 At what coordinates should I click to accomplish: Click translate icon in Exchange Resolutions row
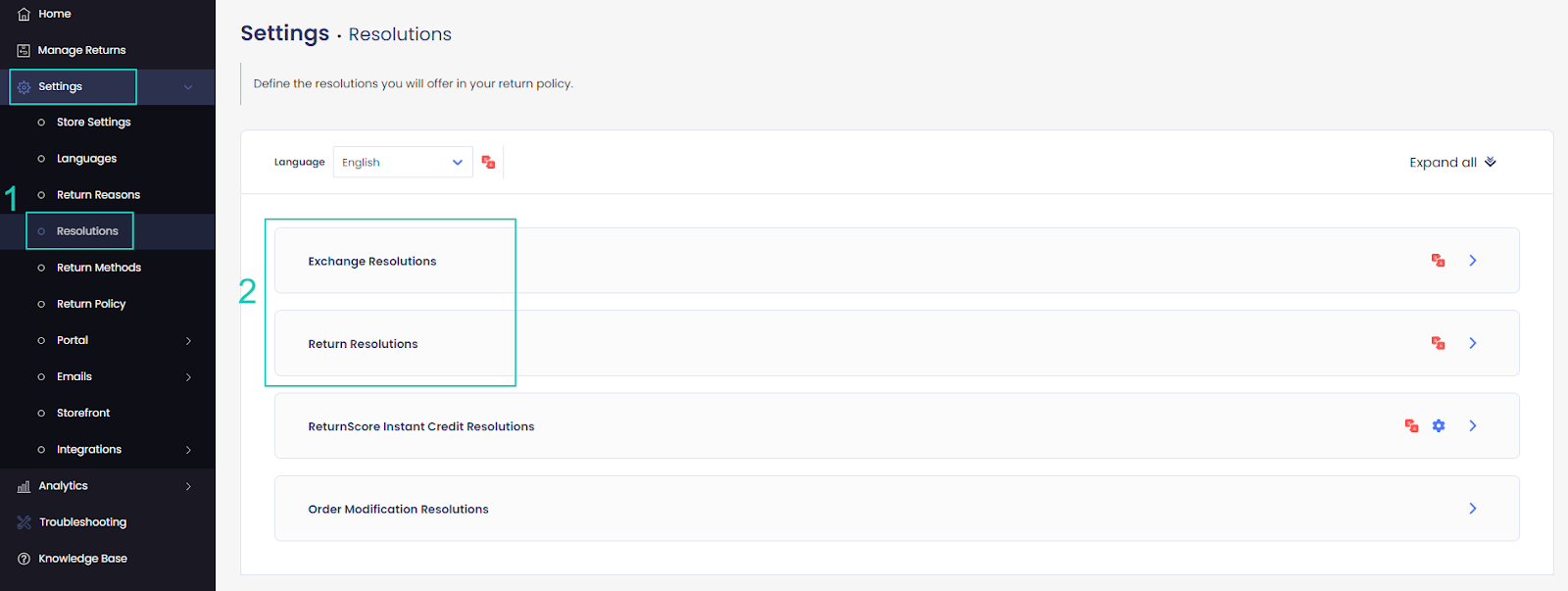pos(1438,261)
